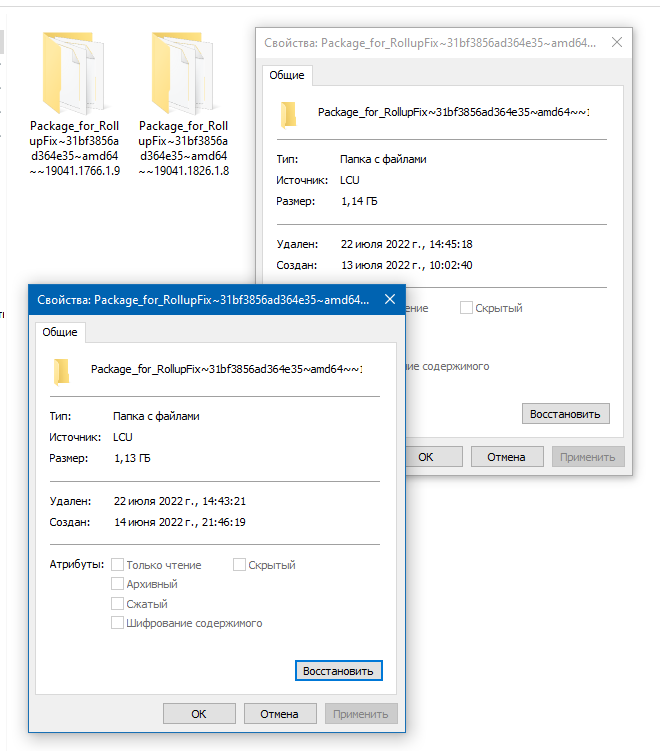Click 'Отмена' in the back dialog
660x751 pixels.
[x=507, y=457]
